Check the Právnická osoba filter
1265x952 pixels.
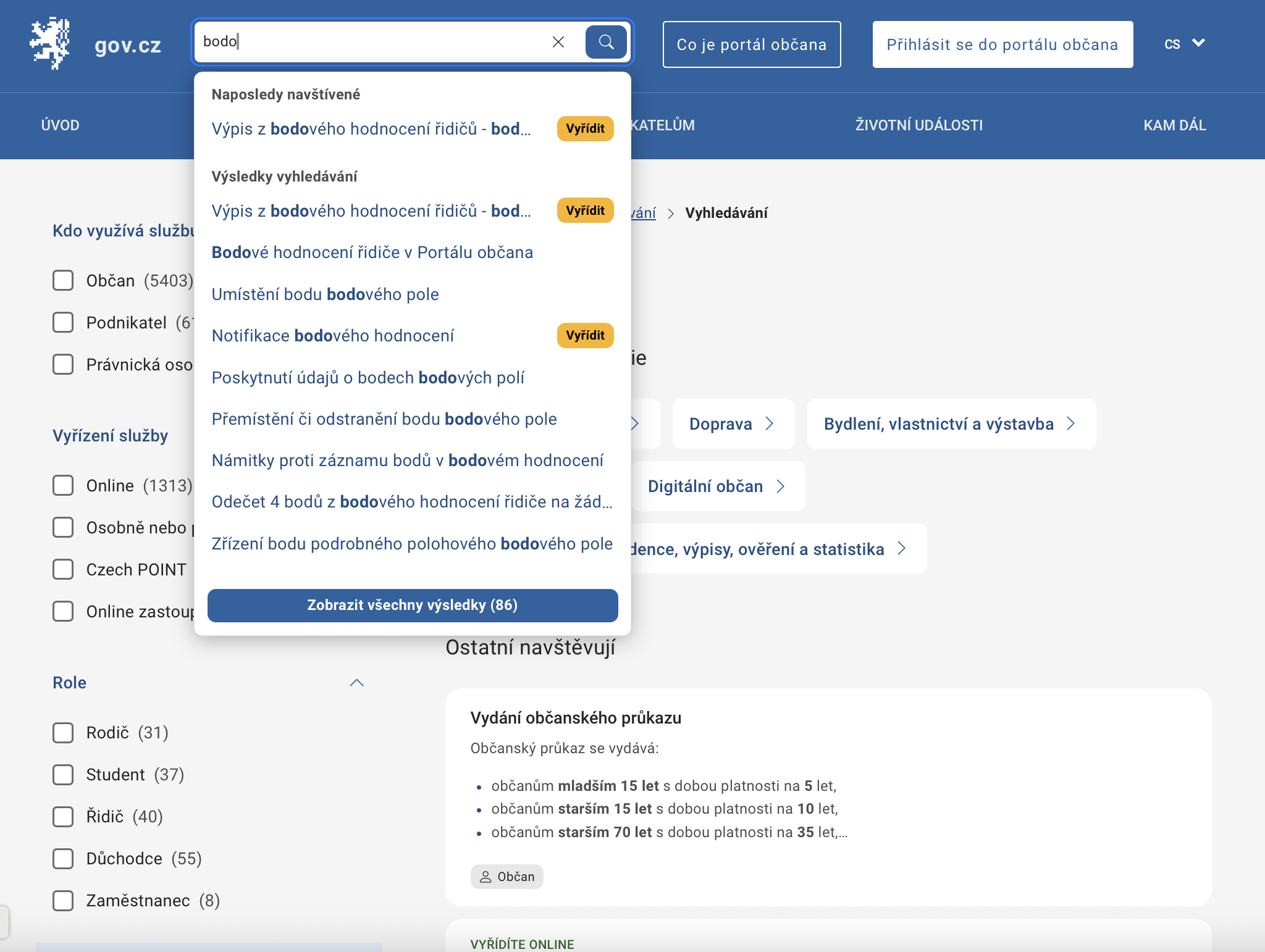click(x=63, y=364)
